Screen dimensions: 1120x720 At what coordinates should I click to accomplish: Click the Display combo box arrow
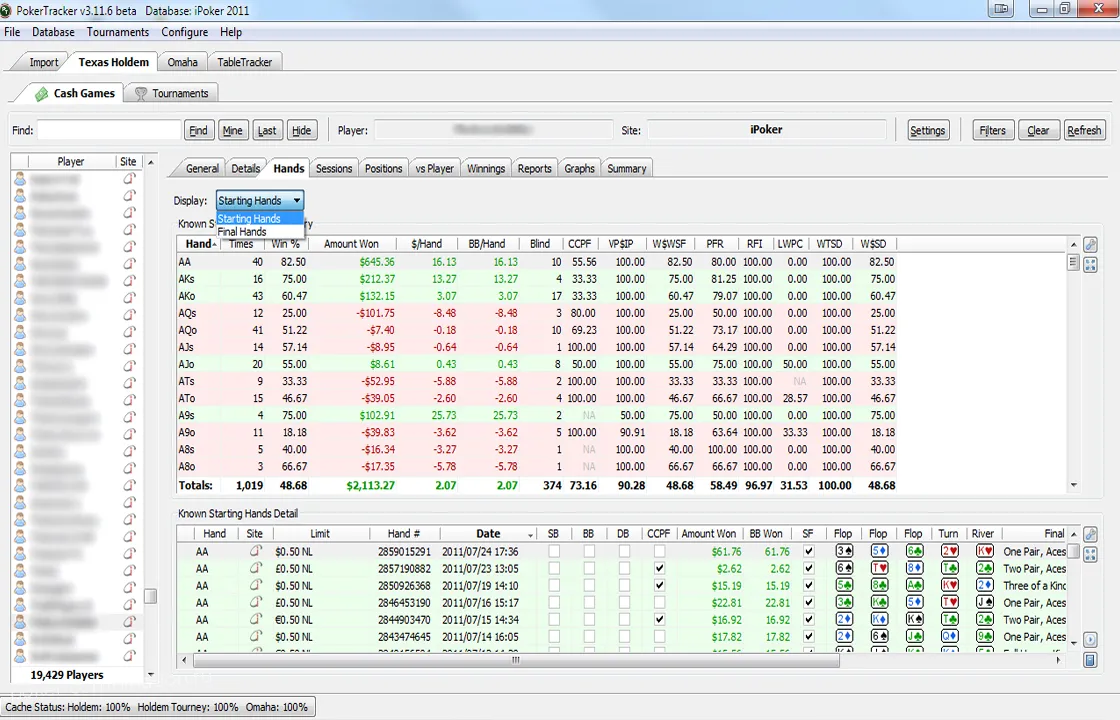click(x=296, y=201)
